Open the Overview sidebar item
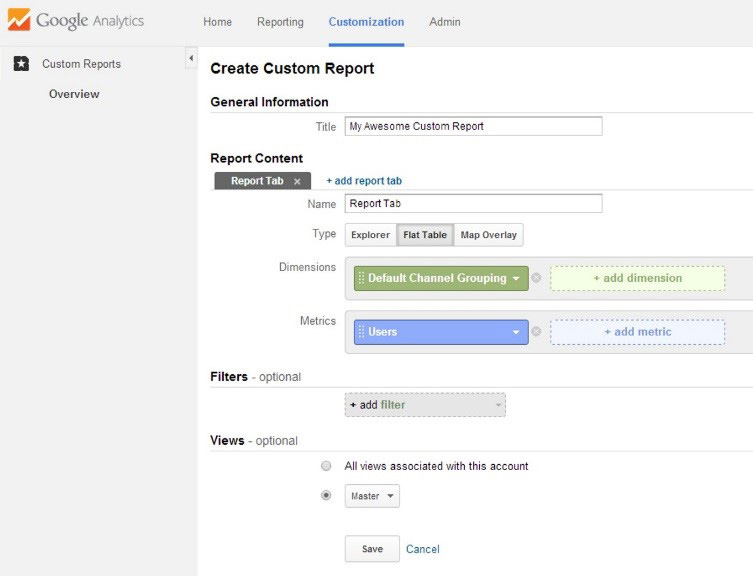The width and height of the screenshot is (753, 576). (74, 94)
